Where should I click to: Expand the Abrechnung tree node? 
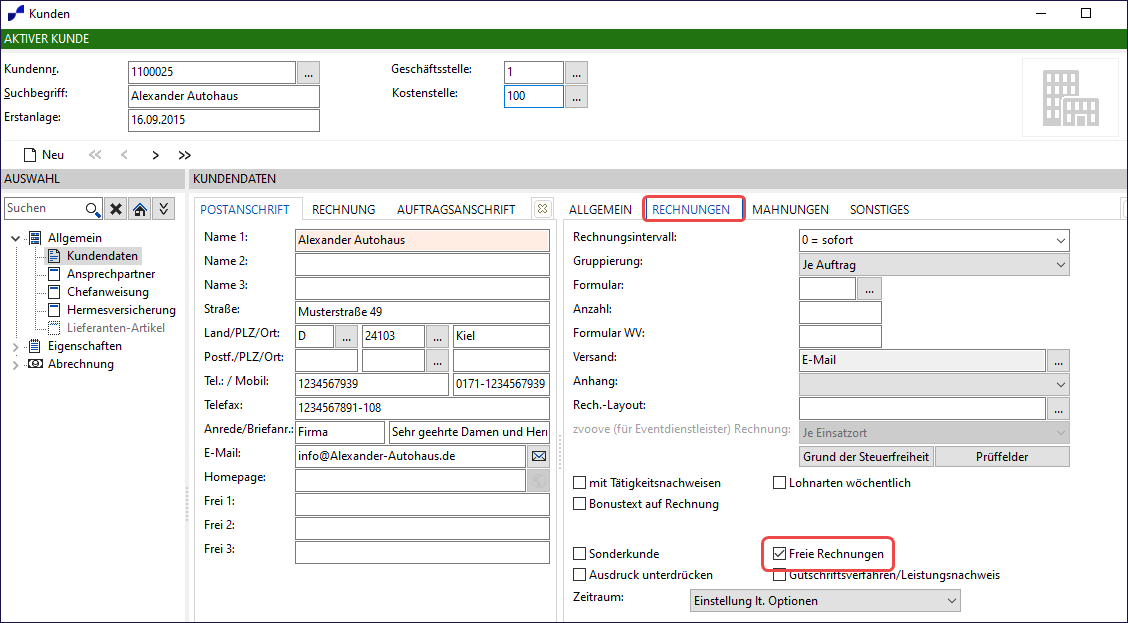click(x=16, y=364)
